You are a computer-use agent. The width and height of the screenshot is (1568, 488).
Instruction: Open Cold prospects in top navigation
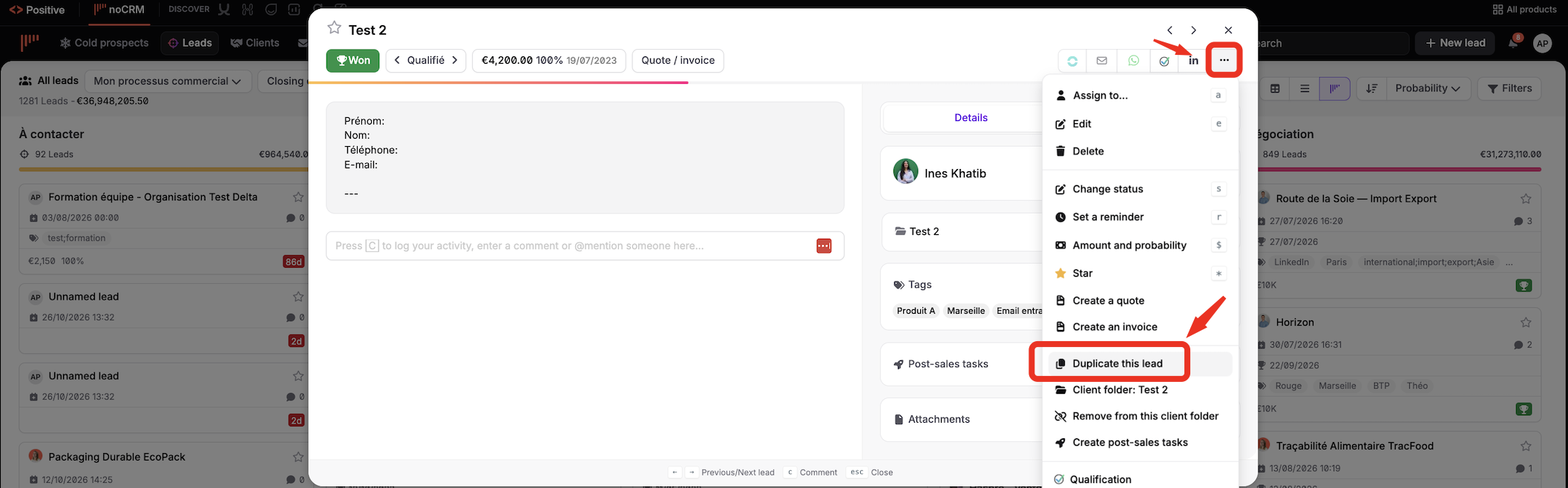click(x=104, y=43)
